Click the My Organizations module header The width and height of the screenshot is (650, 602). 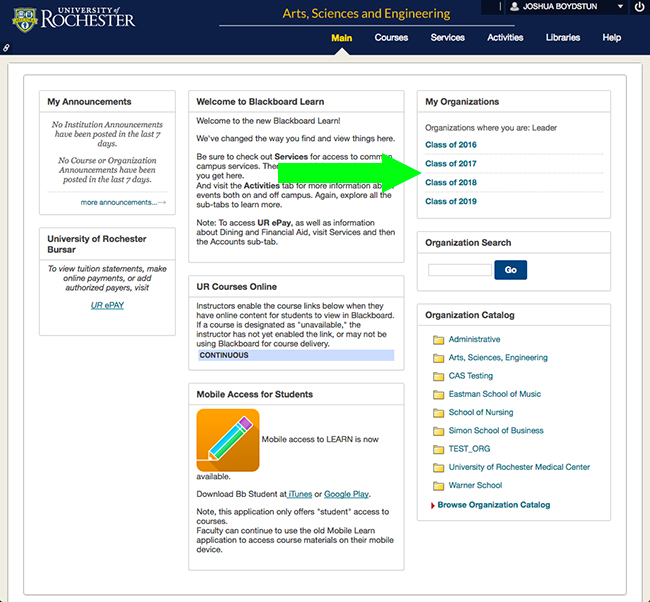point(514,102)
